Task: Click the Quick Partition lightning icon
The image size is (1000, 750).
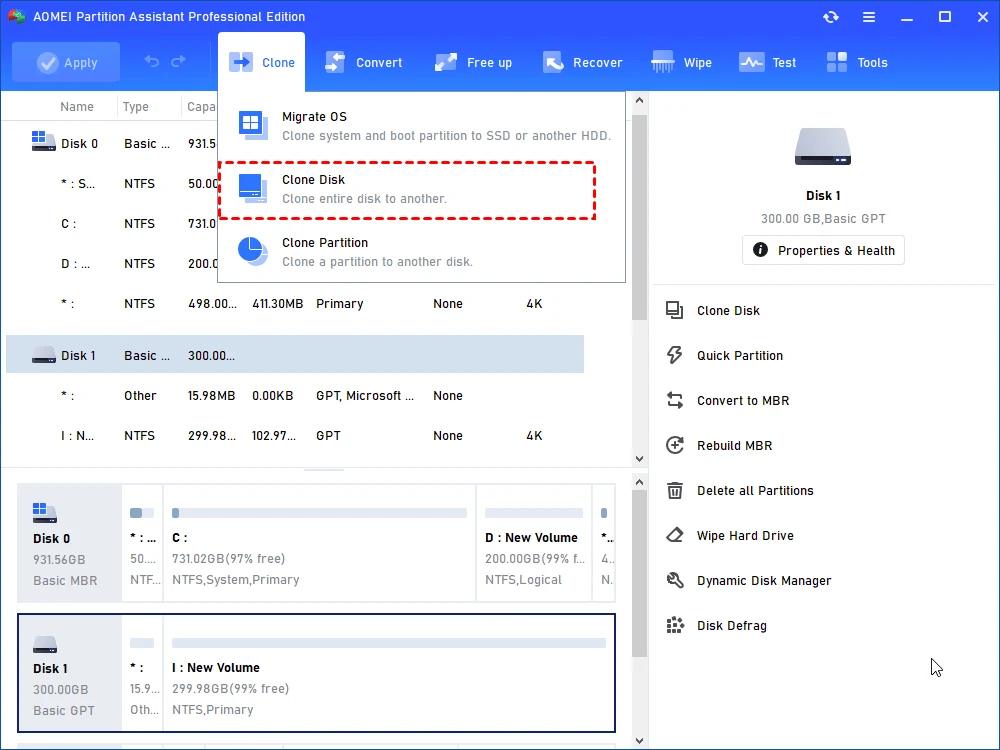Action: tap(675, 355)
